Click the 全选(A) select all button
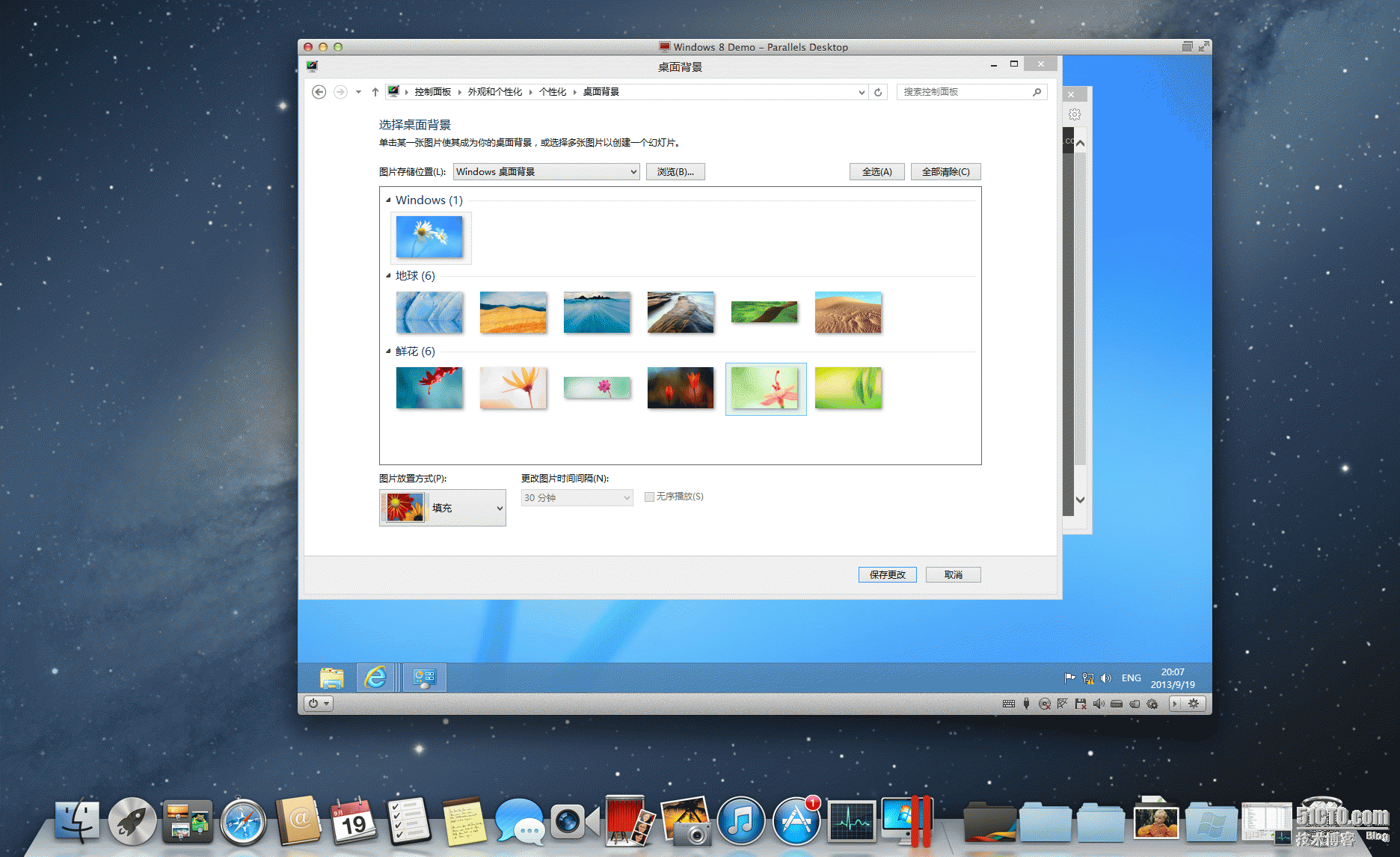The height and width of the screenshot is (857, 1400). [877, 172]
